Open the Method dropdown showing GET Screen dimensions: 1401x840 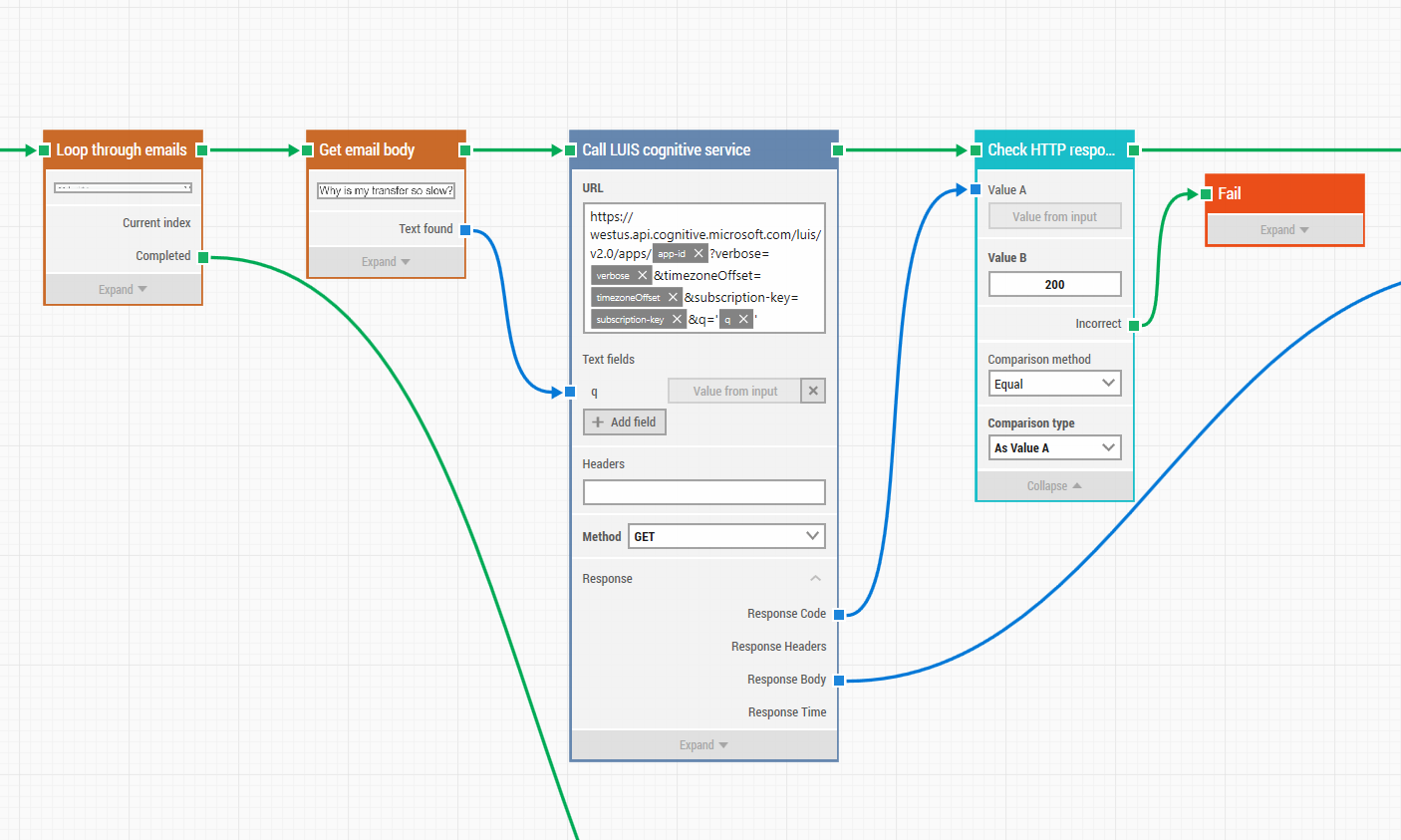coord(726,536)
